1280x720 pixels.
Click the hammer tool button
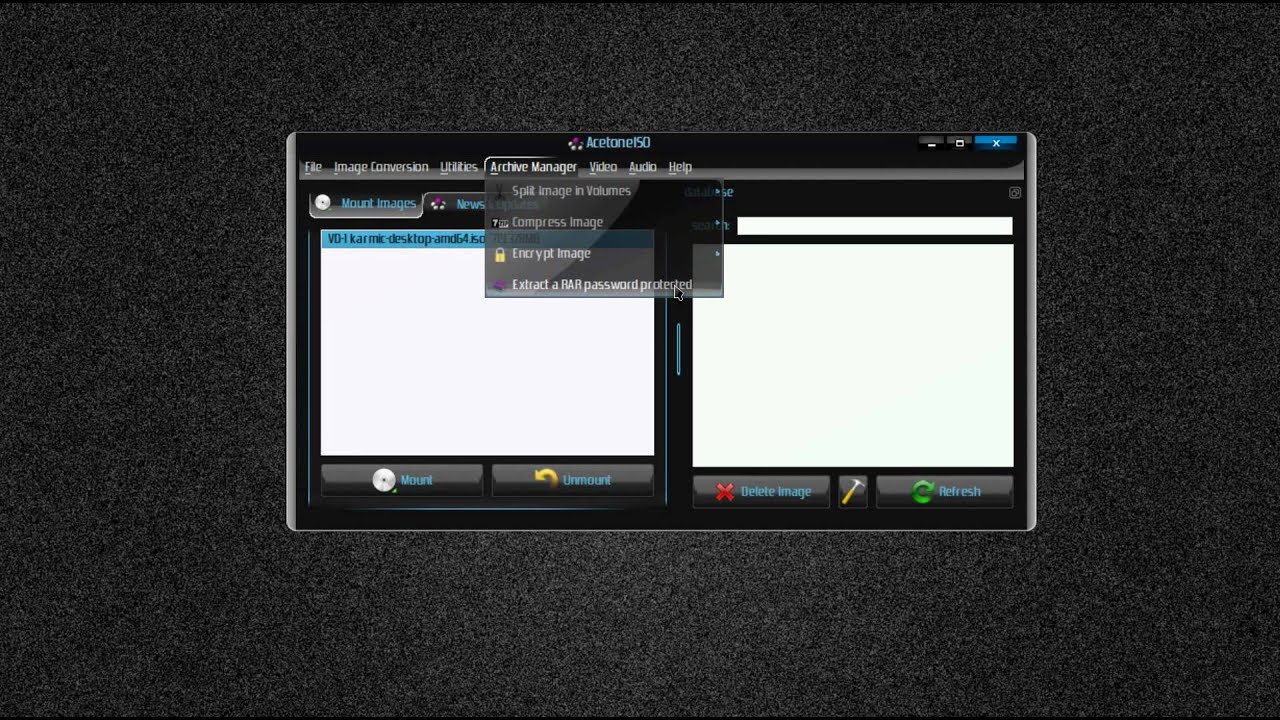pos(853,491)
